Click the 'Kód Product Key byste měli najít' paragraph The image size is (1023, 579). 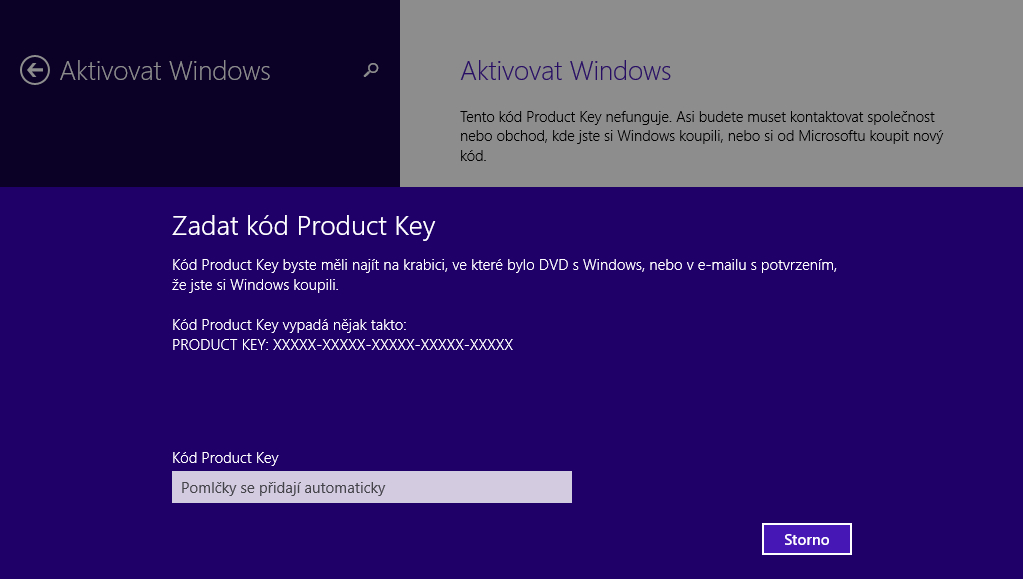(504, 275)
